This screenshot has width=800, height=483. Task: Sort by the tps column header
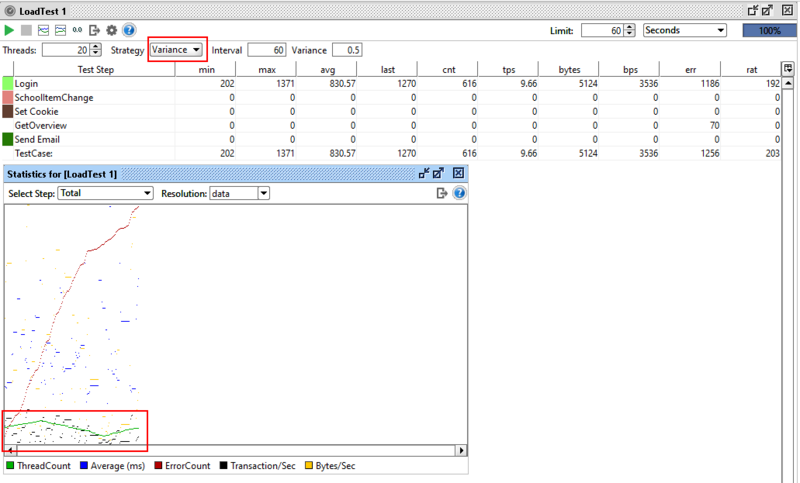coord(508,69)
